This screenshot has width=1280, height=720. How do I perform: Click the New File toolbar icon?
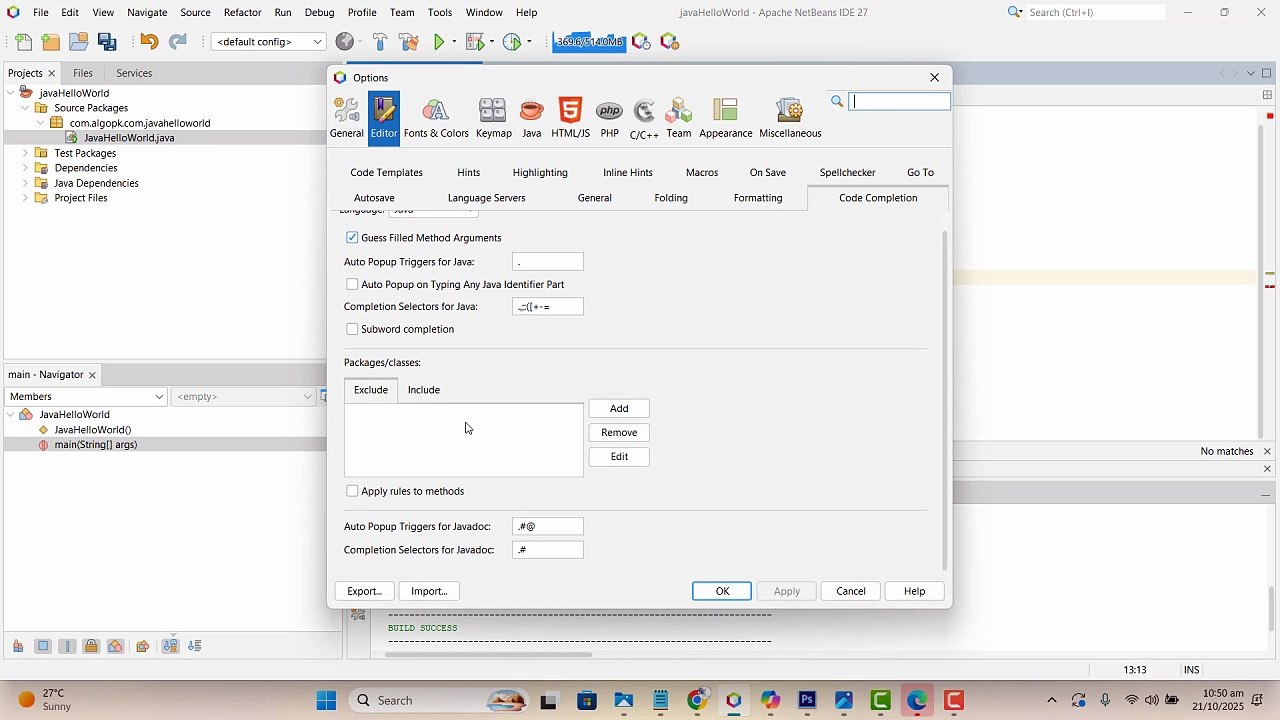pyautogui.click(x=23, y=42)
